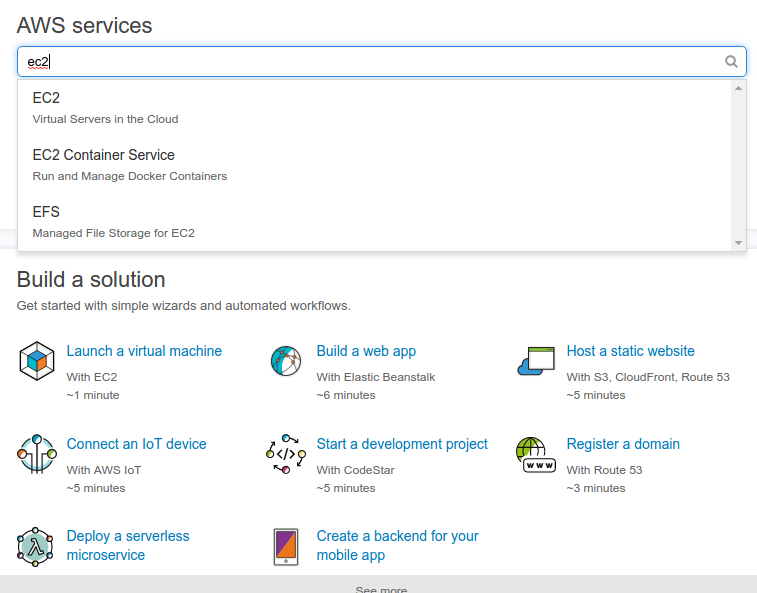Click the With Elastic Beanstalk text
This screenshot has height=593, width=757.
pos(376,377)
